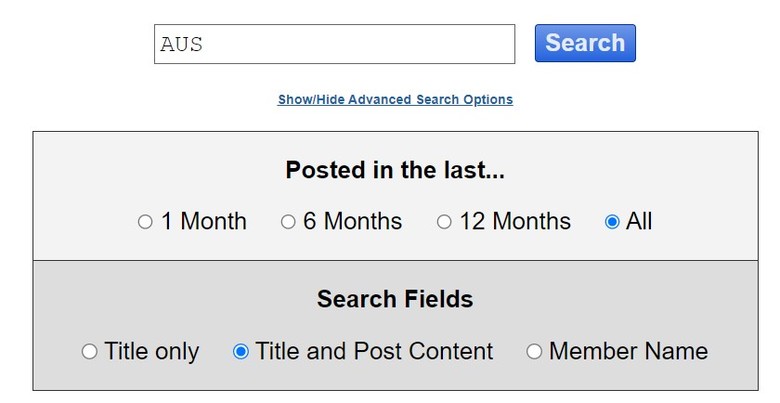Screen dimensions: 780x403
Task: Click the 'Search Fields' heading
Action: click(x=395, y=299)
